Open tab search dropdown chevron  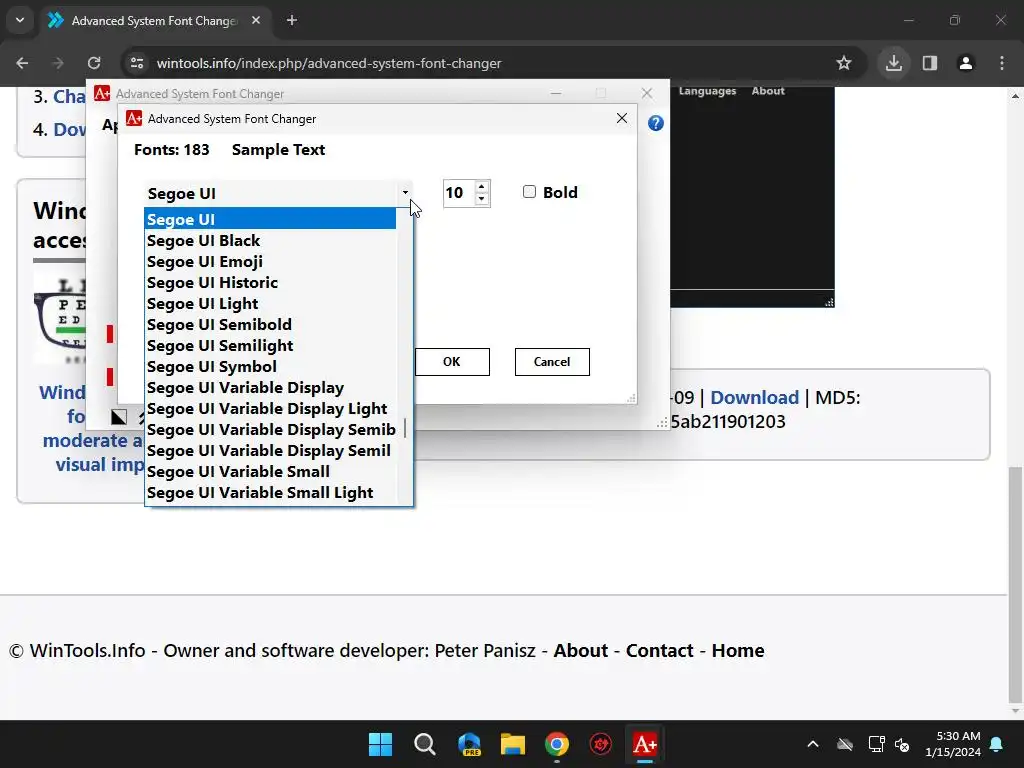[20, 20]
